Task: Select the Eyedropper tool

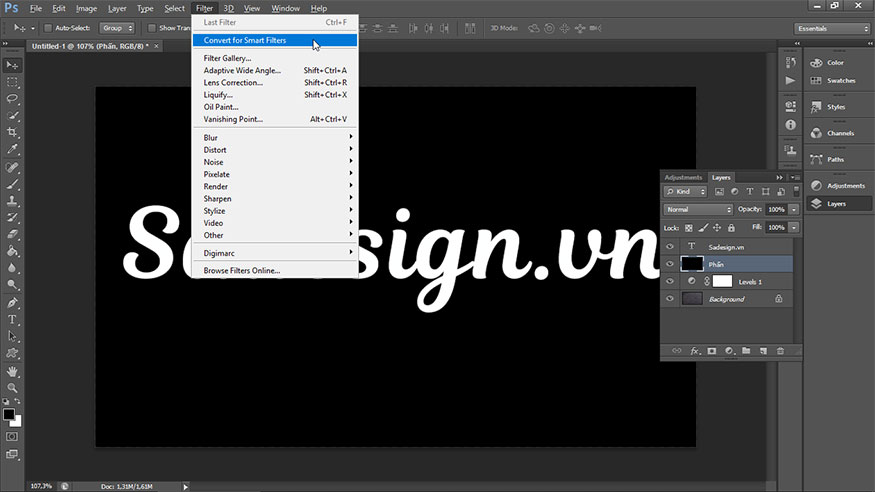Action: (x=12, y=149)
